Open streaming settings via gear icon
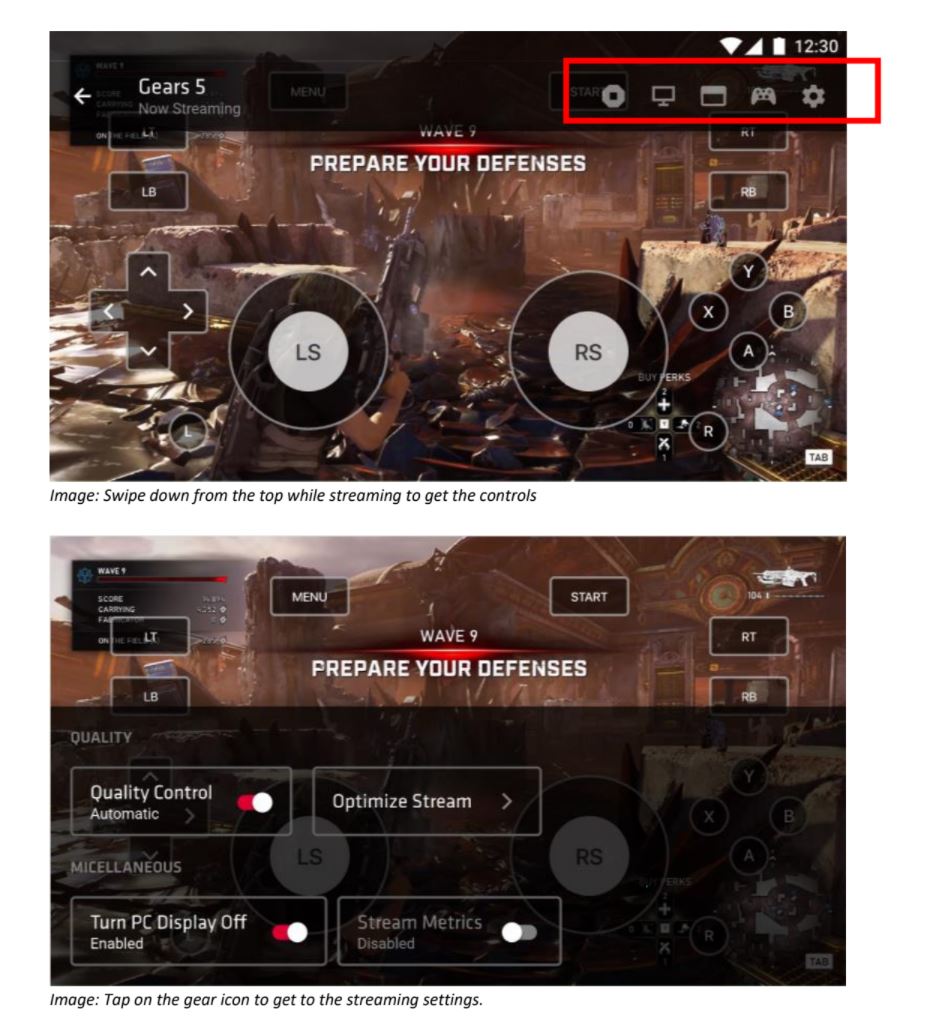 [813, 96]
